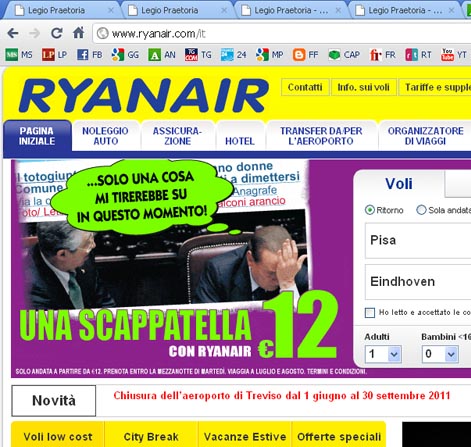Image resolution: width=471 pixels, height=447 pixels.
Task: Open the MS bookmark
Action: click(x=19, y=55)
